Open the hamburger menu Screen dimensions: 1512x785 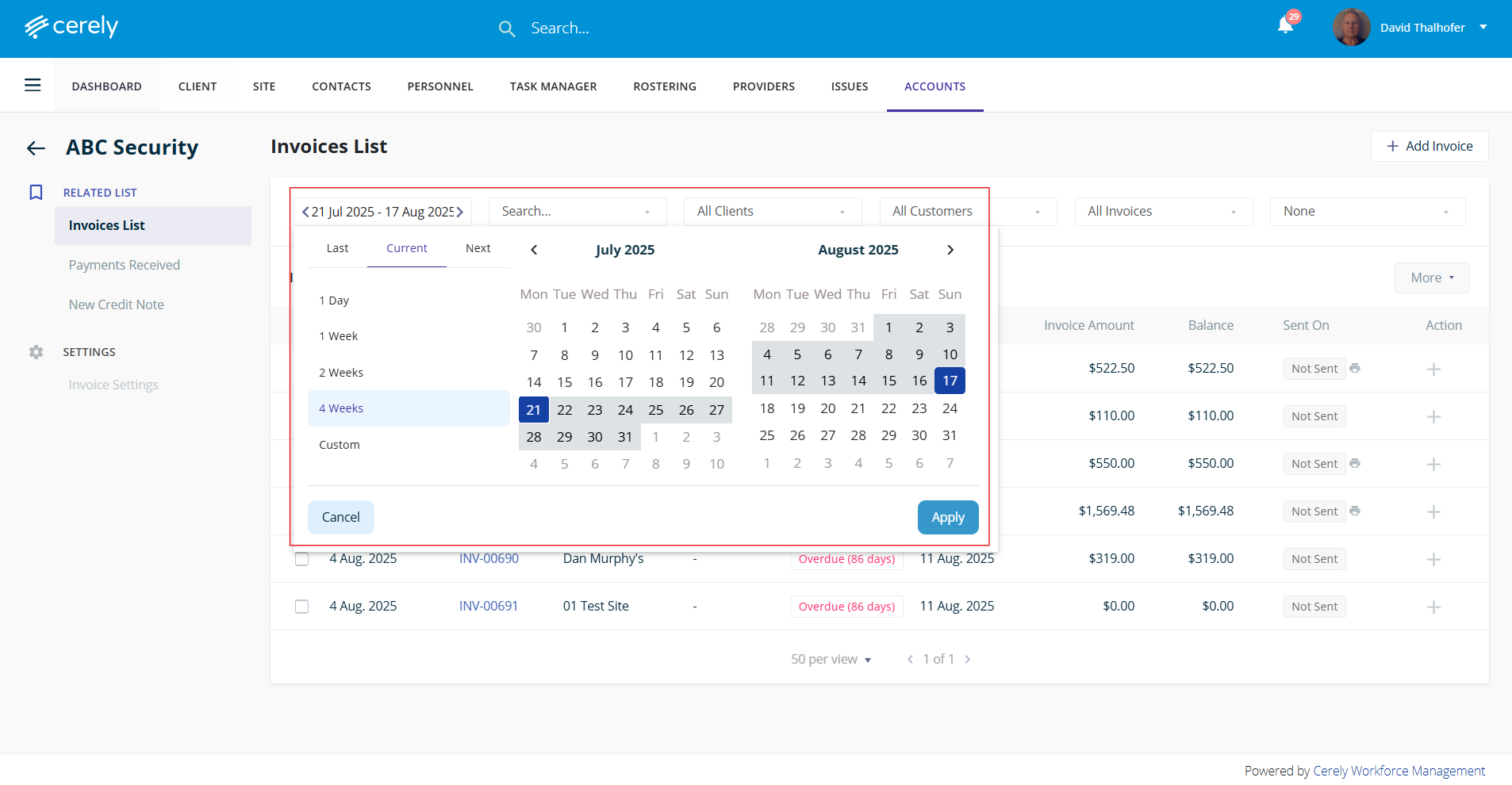(33, 85)
